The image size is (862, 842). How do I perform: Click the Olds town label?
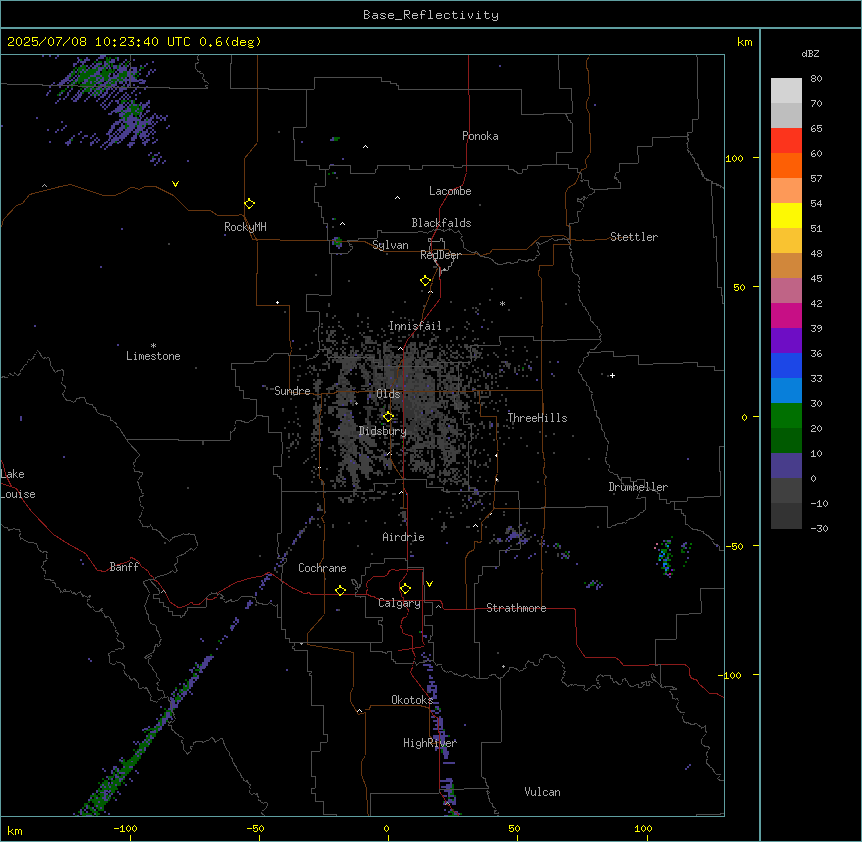point(388,394)
